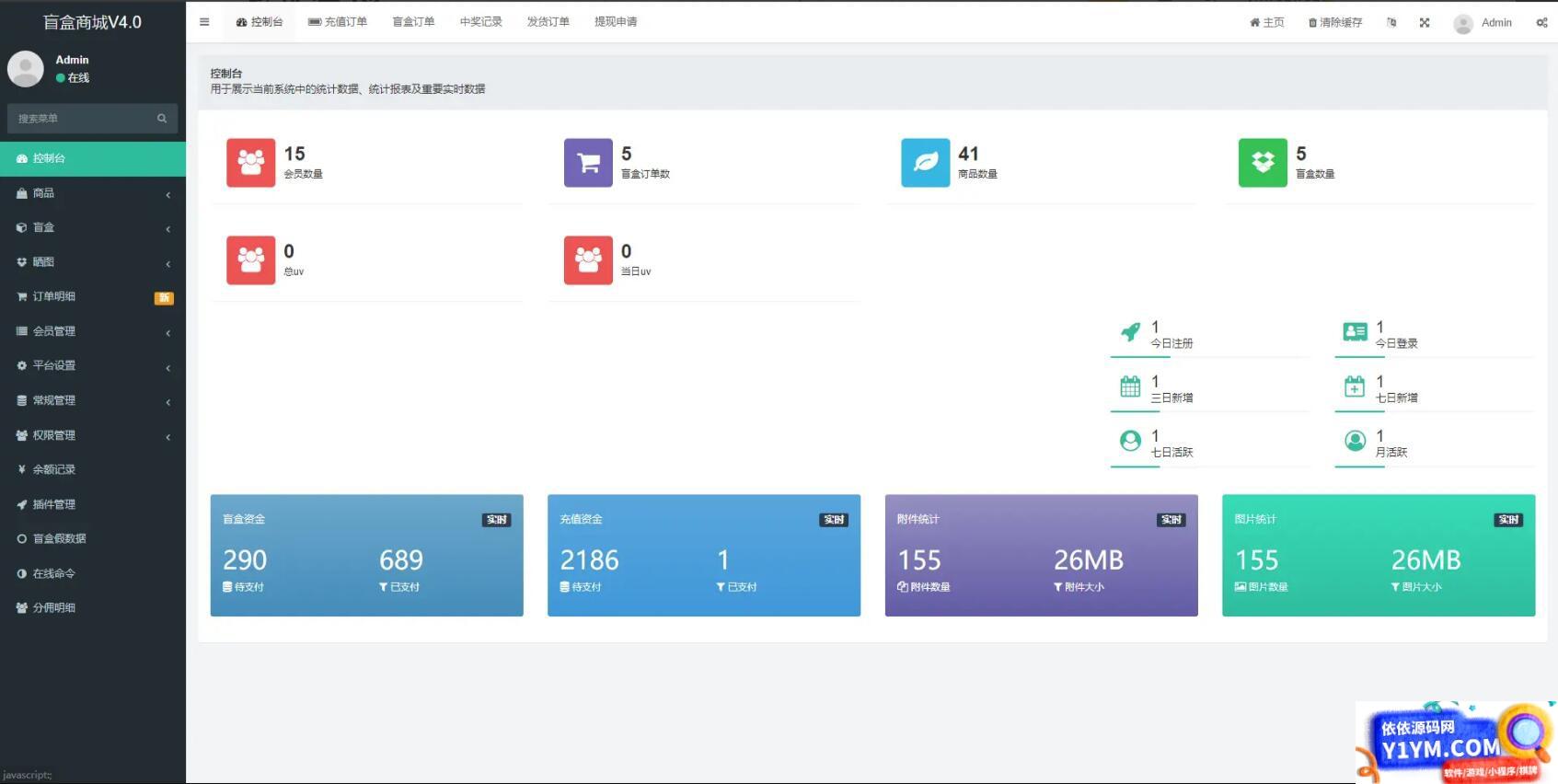Click the purple 盲盒订单数 cart icon
Screen dimensions: 1558x784
[x=588, y=163]
